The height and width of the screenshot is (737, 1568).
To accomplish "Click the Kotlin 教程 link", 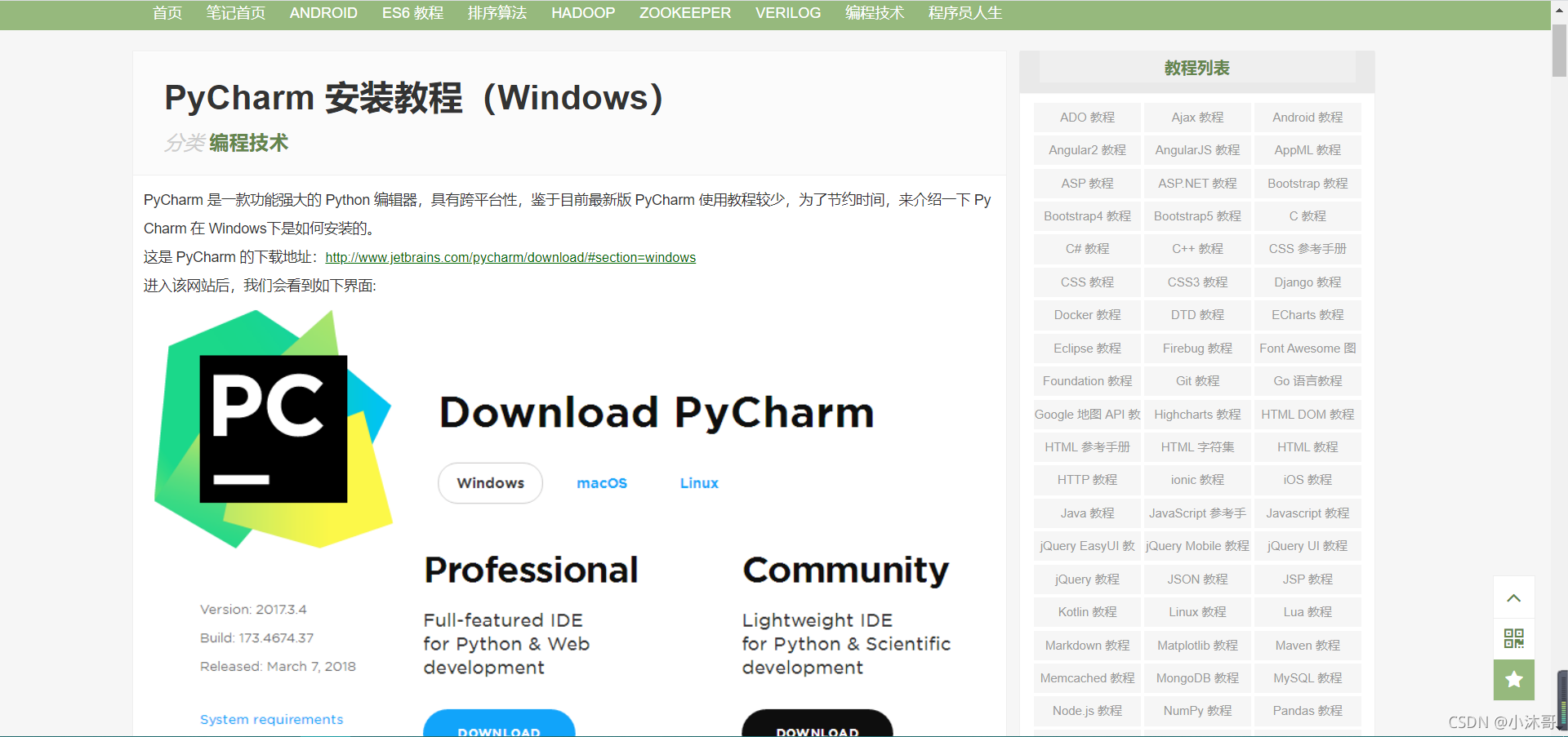I will point(1087,612).
